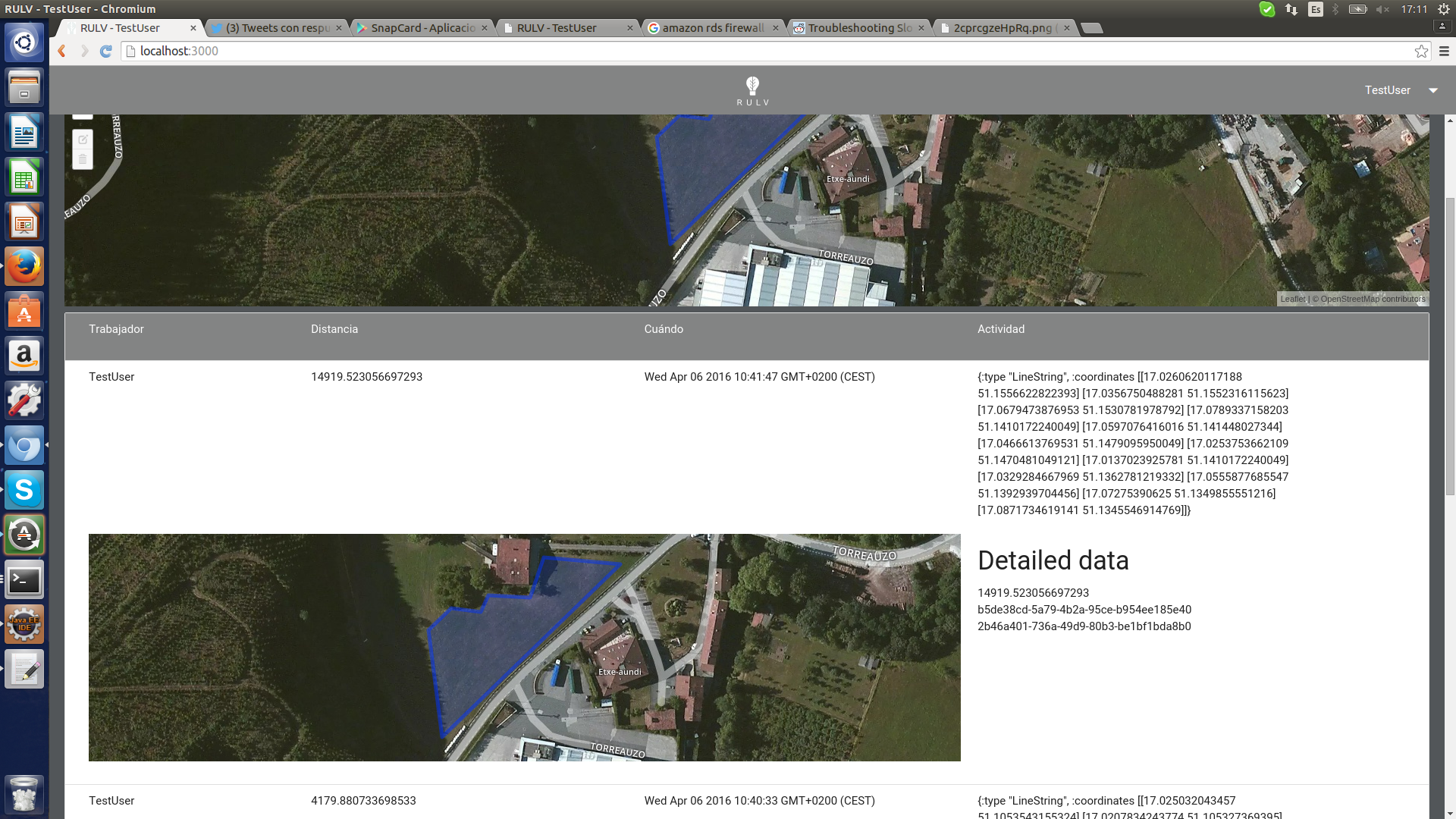Select the ID 2b46a401-736a-49d9-80b3-be1bf1bda8b0
Screen dimensions: 1456x819
1084,626
